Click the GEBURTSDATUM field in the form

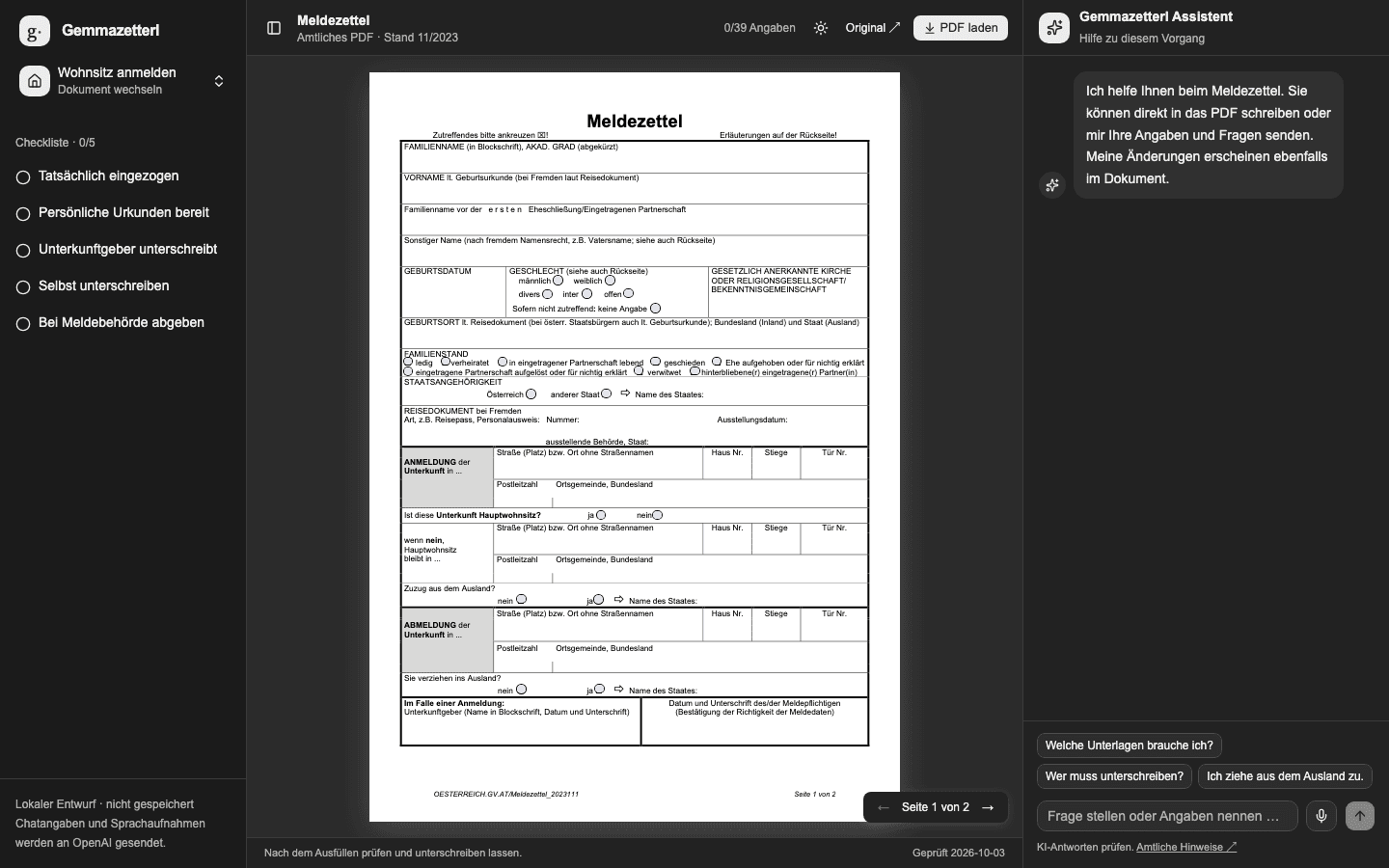point(453,291)
